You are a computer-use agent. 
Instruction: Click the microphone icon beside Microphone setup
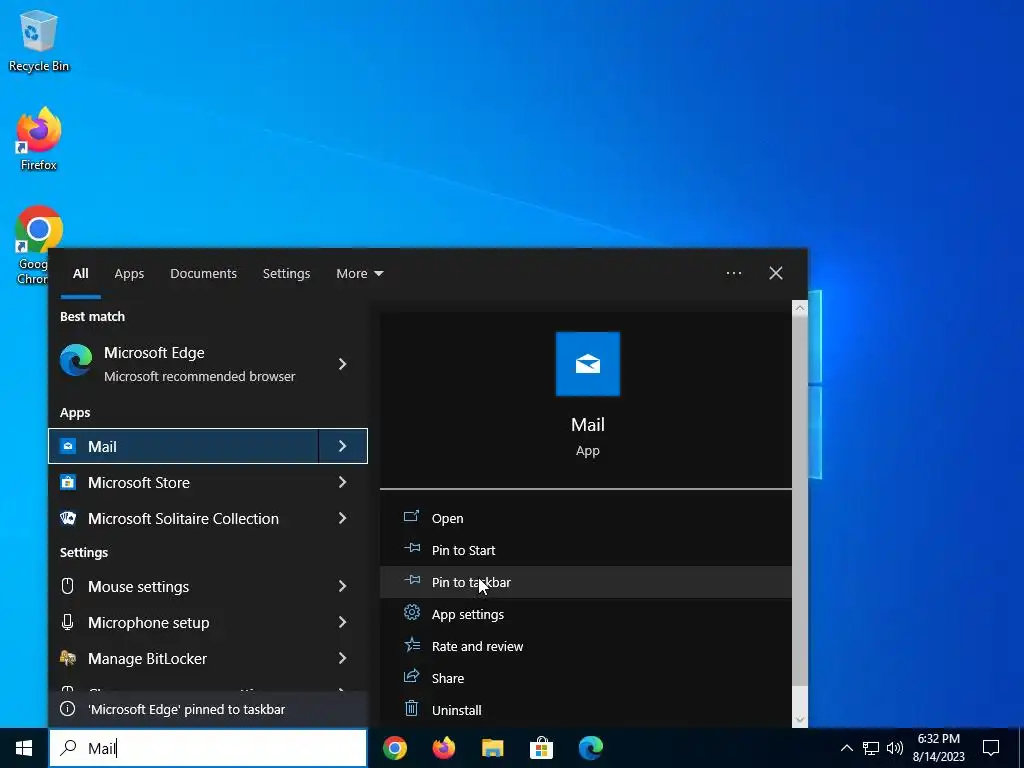(x=67, y=622)
